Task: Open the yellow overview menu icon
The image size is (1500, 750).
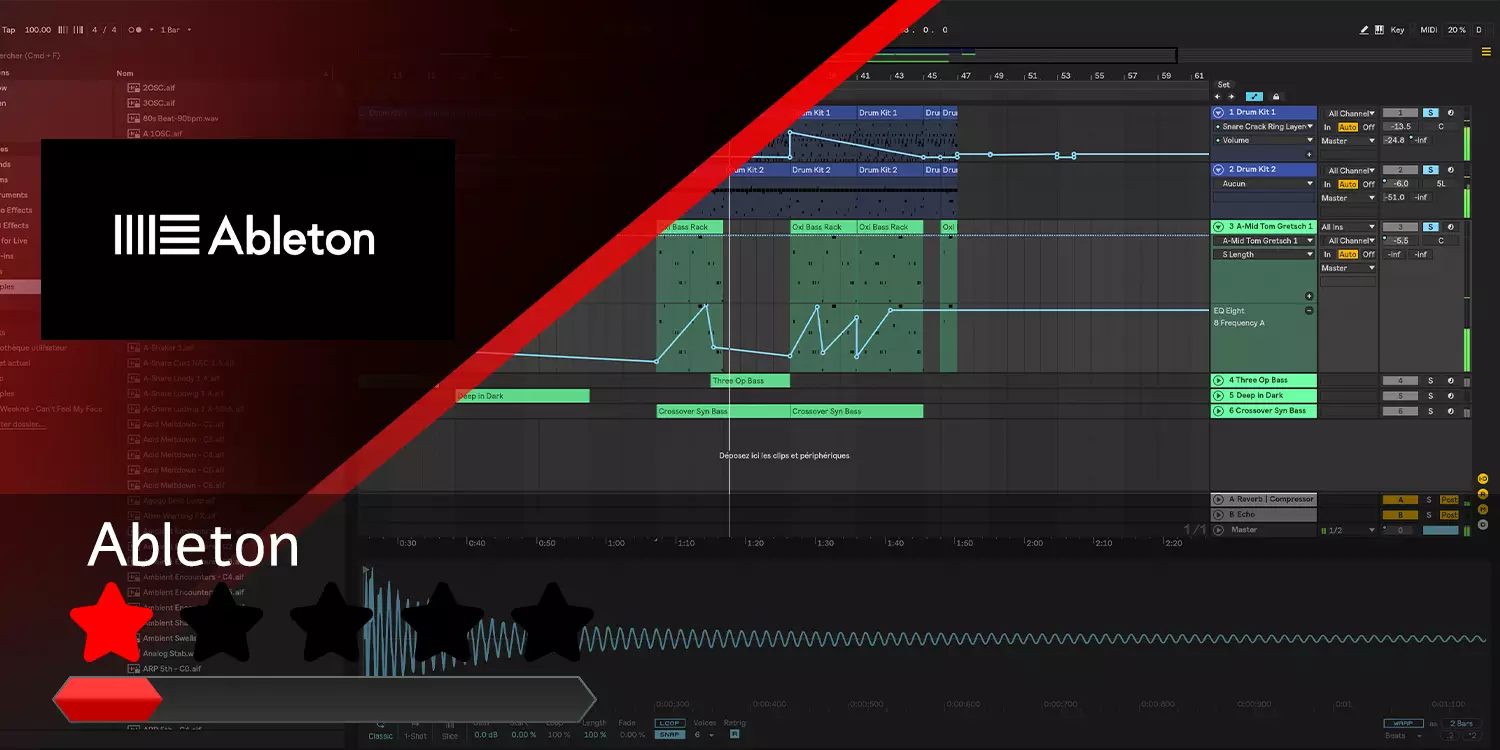Action: coord(1486,51)
